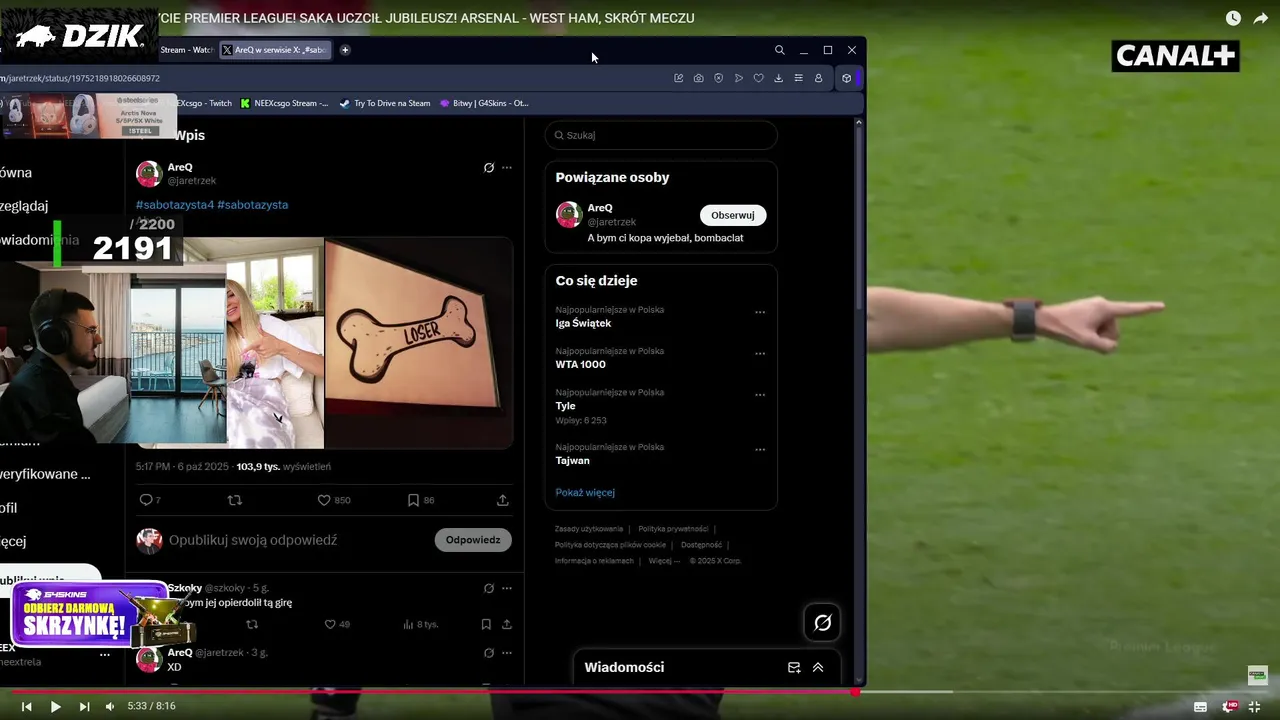Viewport: 1280px width, 720px height.
Task: Switch to the Stream - Watch tab
Action: click(x=187, y=50)
